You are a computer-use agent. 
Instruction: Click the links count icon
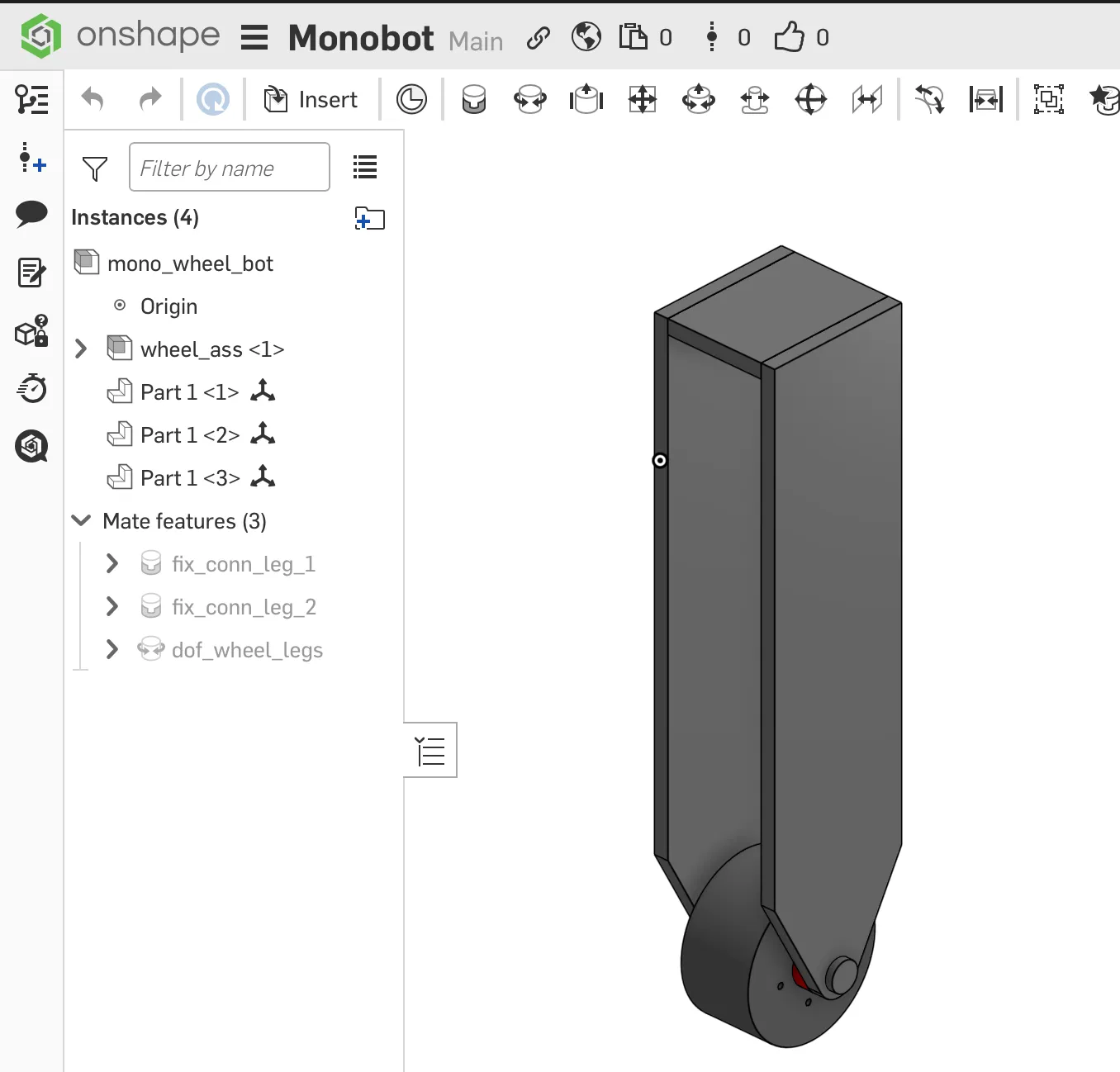tap(712, 37)
